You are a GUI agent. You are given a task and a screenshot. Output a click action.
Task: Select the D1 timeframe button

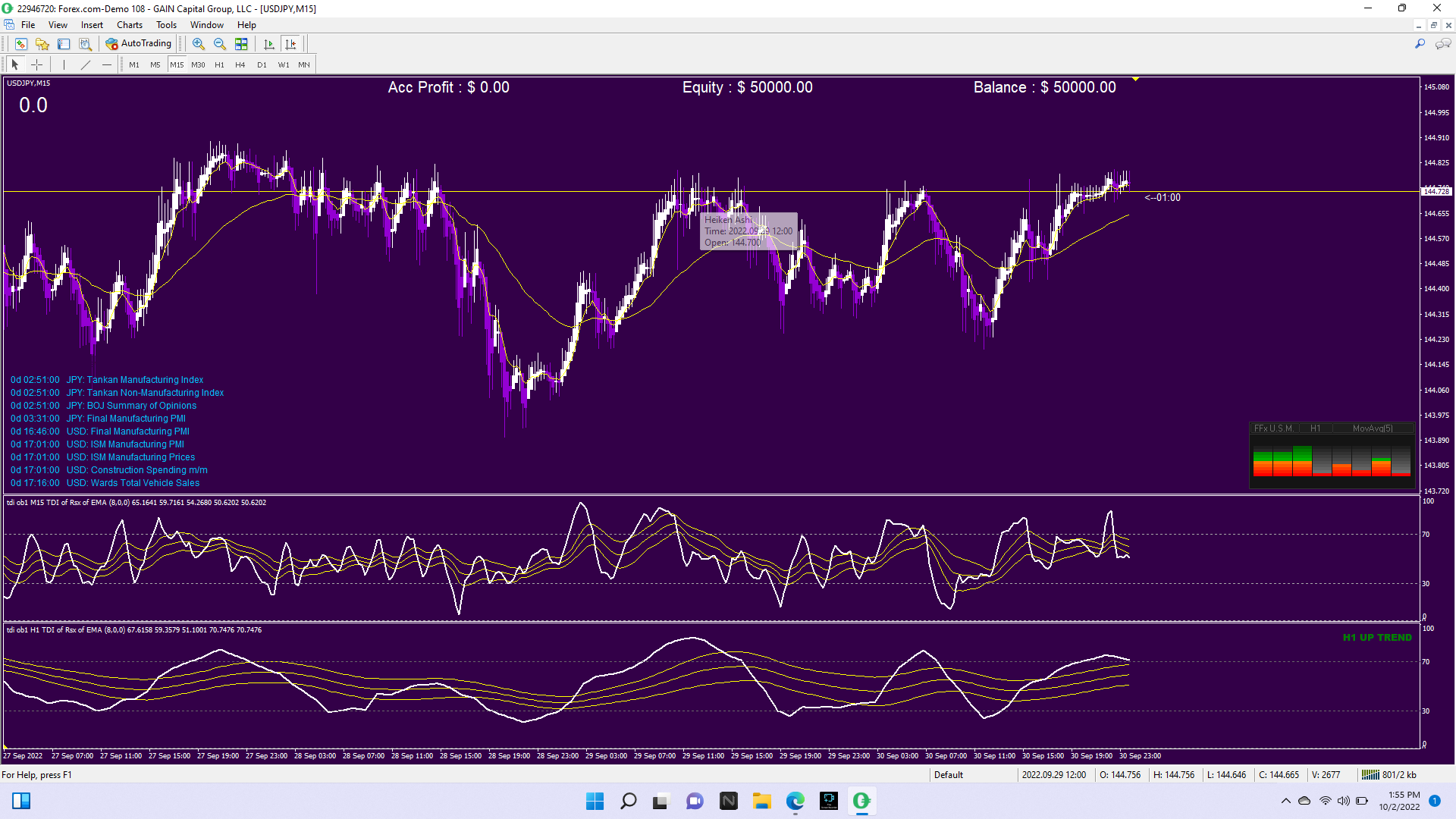pyautogui.click(x=262, y=64)
